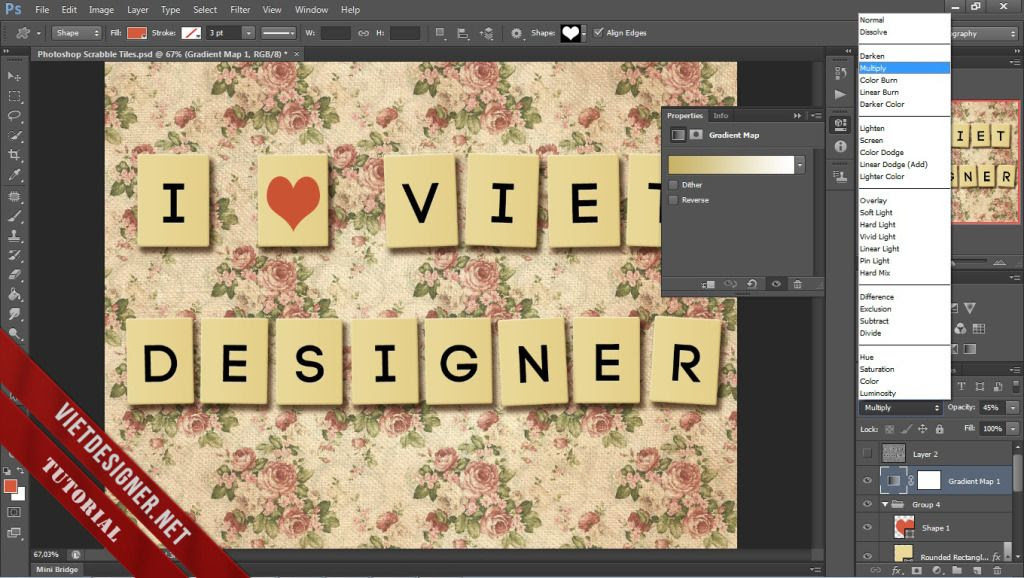Open Fill percentage dropdown arrow

1012,429
